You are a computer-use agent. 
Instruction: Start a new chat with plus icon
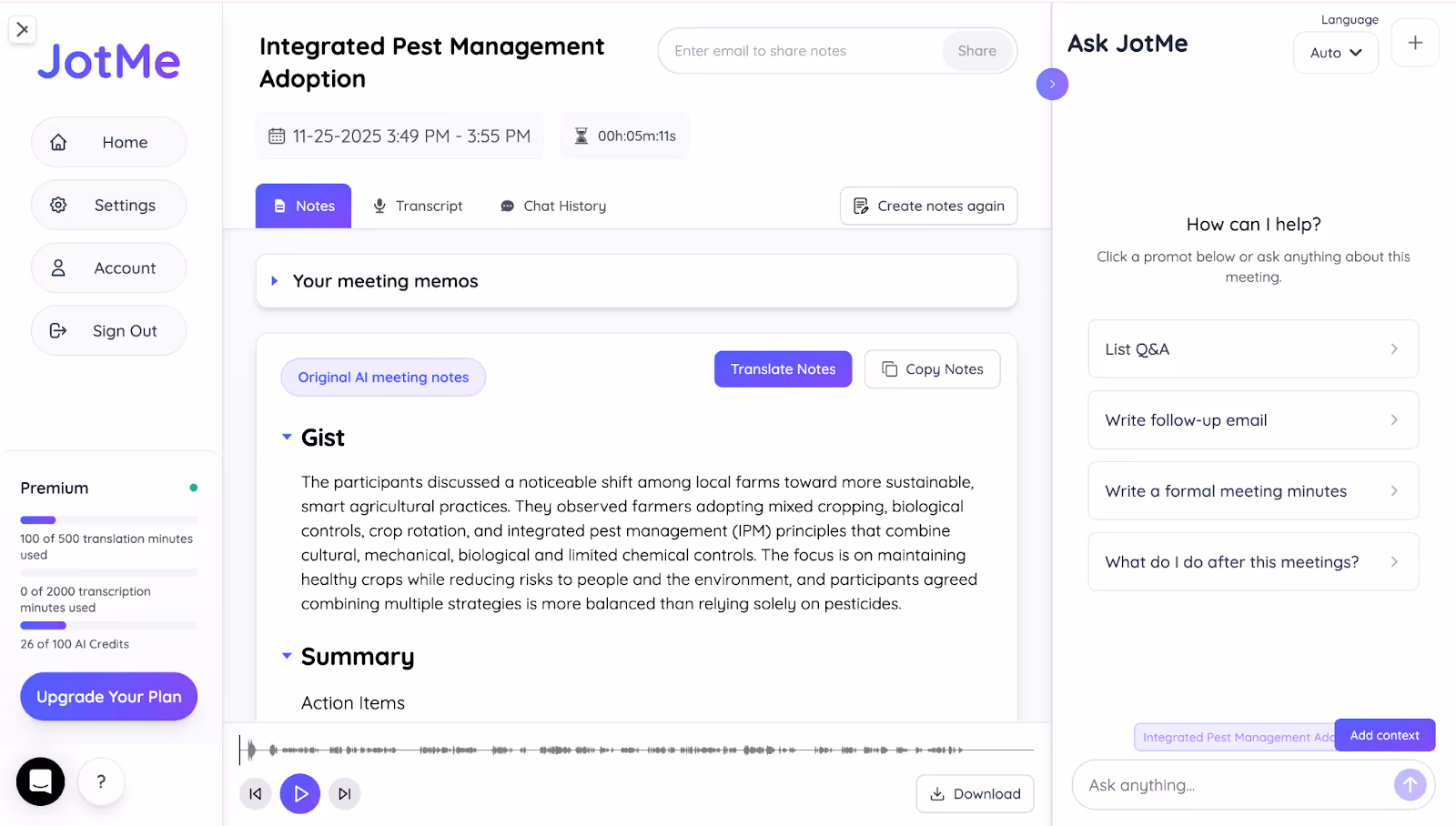(1415, 43)
